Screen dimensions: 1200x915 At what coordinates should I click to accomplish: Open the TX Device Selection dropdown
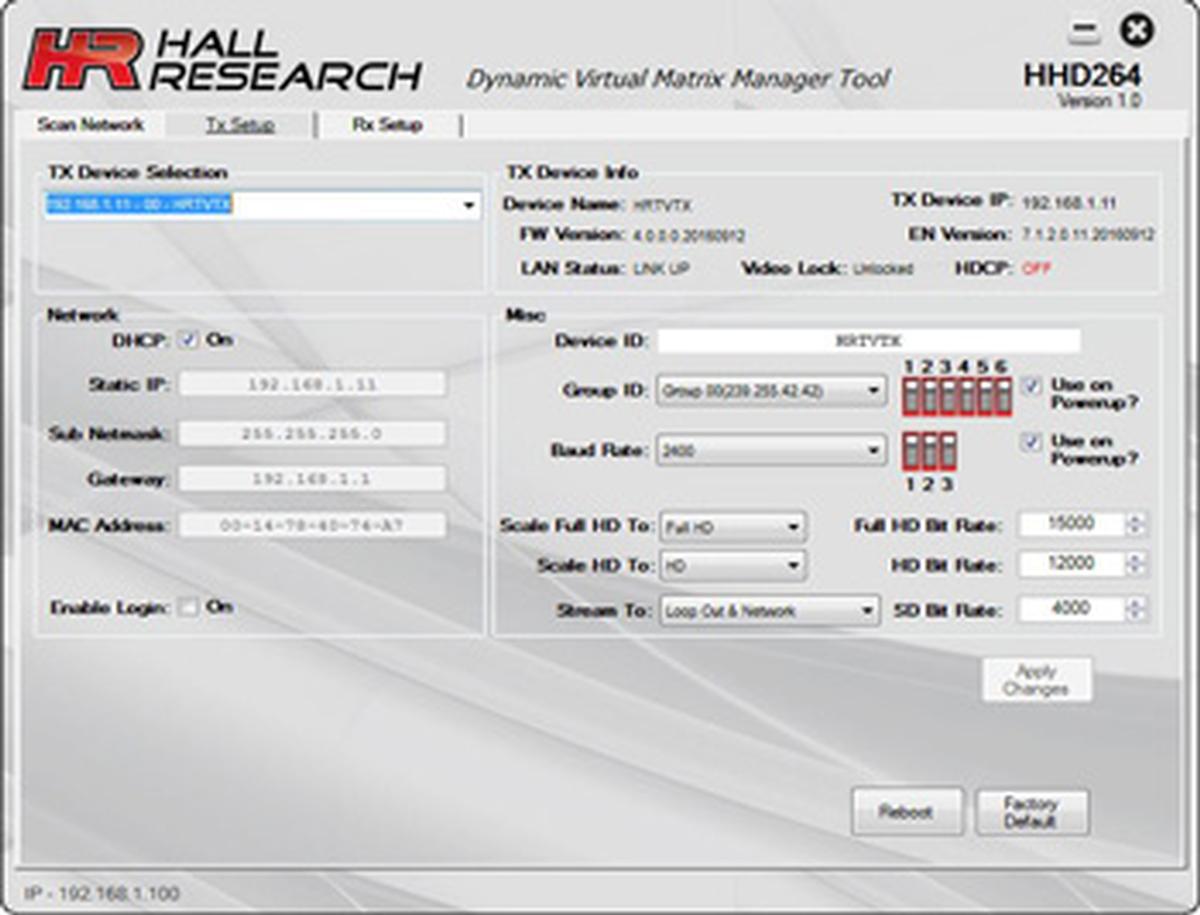(x=468, y=206)
